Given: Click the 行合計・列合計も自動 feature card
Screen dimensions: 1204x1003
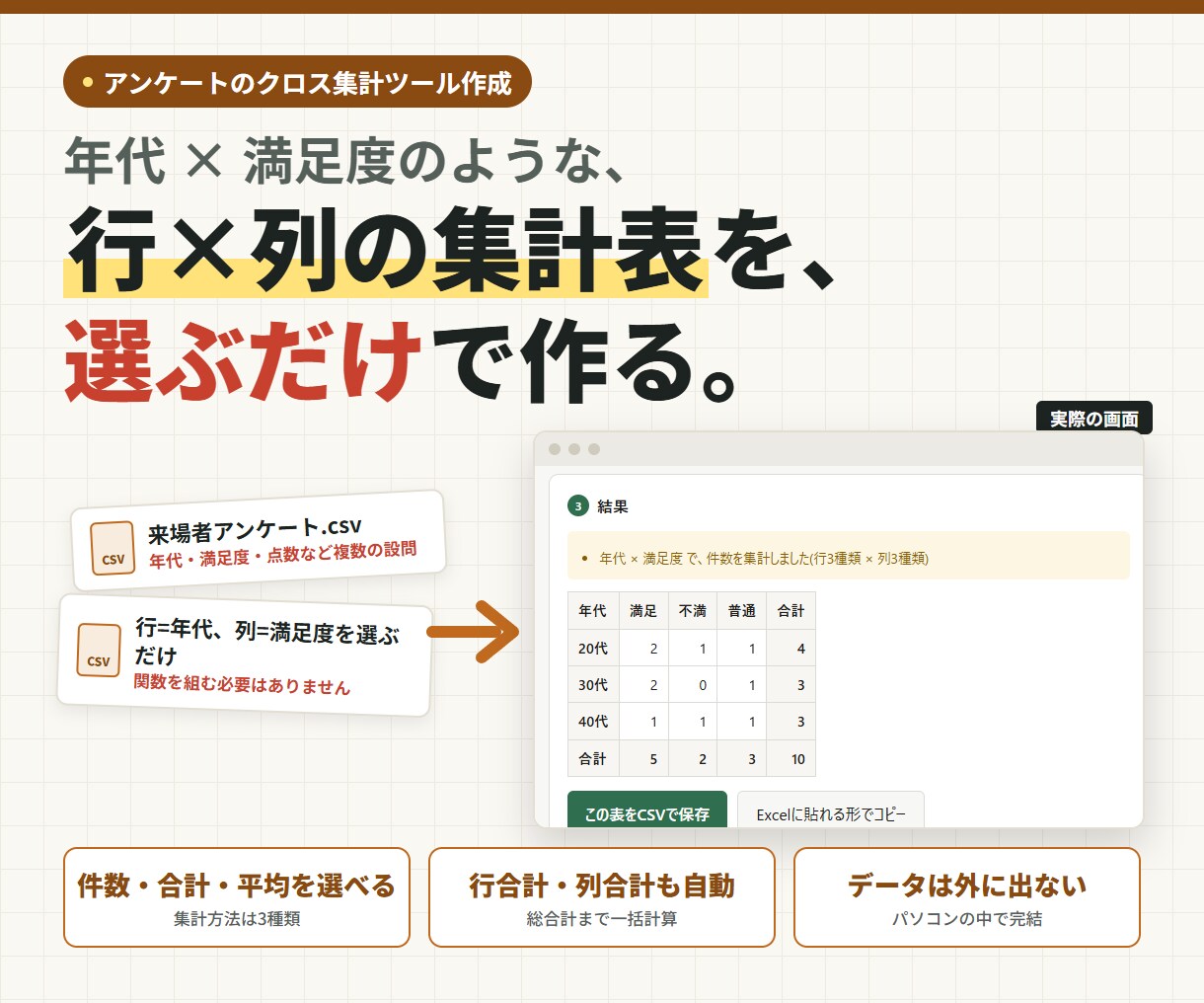Looking at the screenshot, I should (602, 897).
